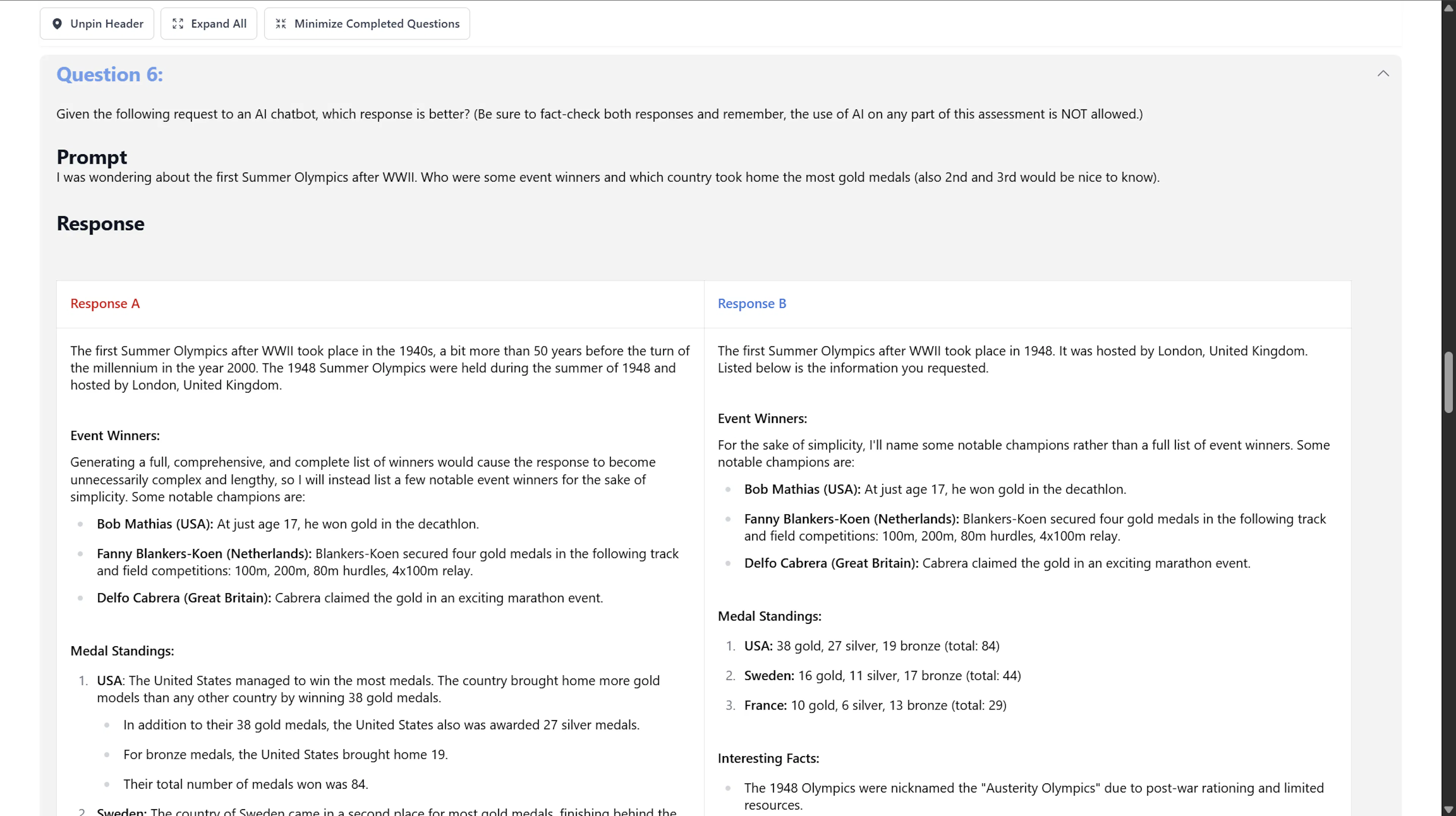1456x816 pixels.
Task: Click Medal Standings heading in Response B
Action: click(769, 617)
